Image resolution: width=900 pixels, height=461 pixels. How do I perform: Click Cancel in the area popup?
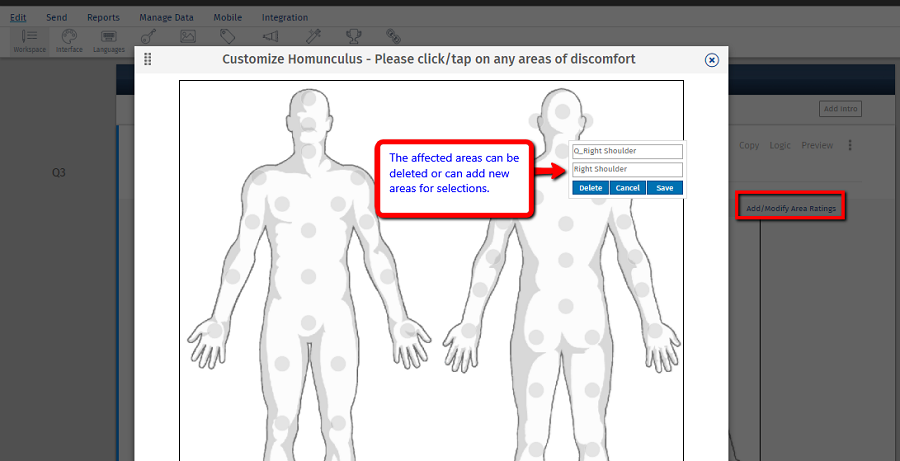pyautogui.click(x=628, y=188)
